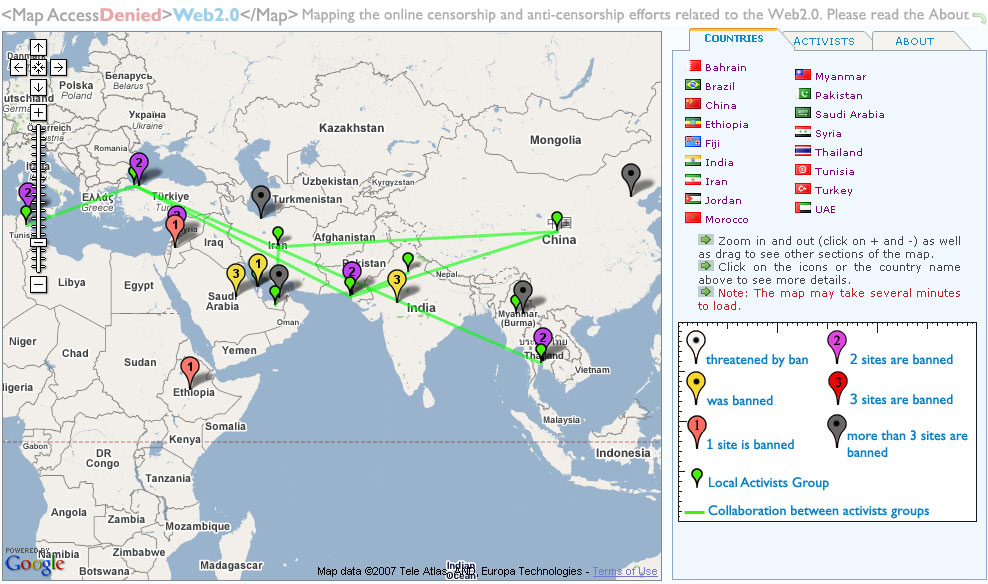This screenshot has width=988, height=584.
Task: Select the Countries tab
Action: click(733, 38)
